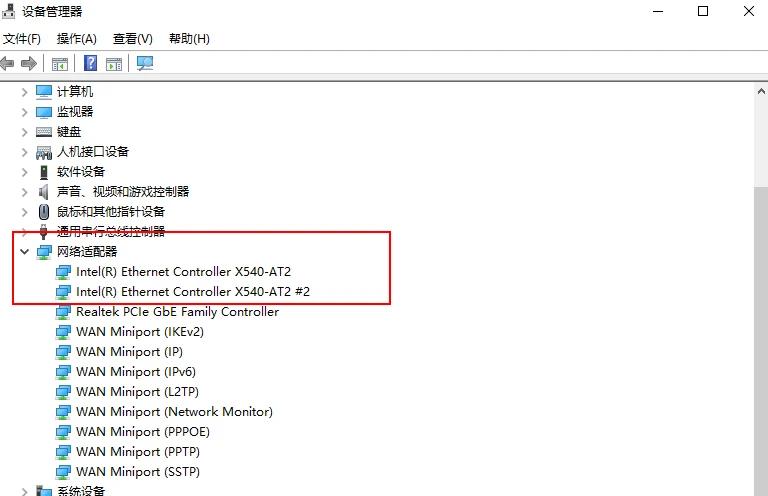Image resolution: width=768 pixels, height=496 pixels.
Task: Collapse the 网络适配器 category
Action: click(x=25, y=252)
